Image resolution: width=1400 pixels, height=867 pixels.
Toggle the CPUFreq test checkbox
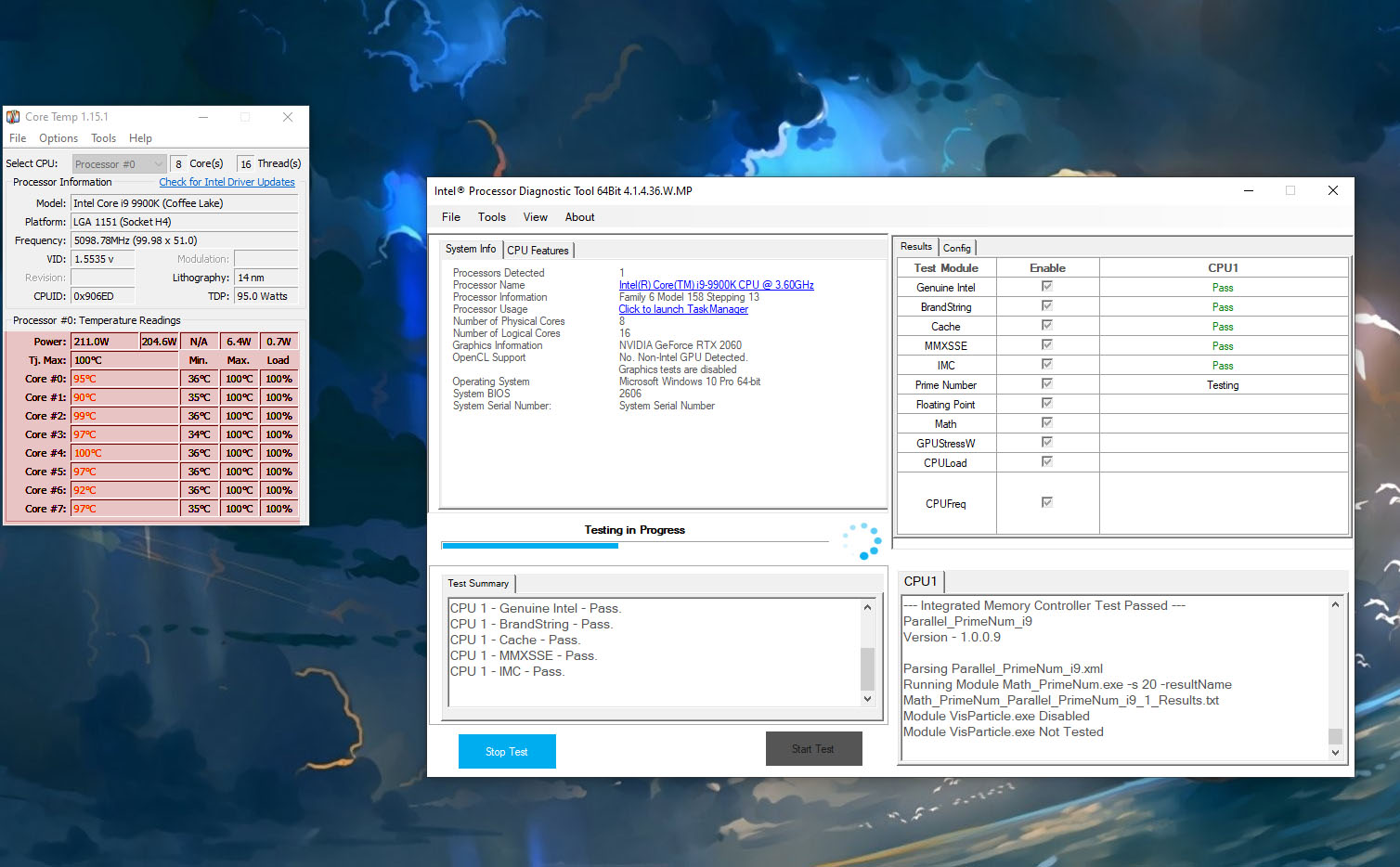point(1047,503)
